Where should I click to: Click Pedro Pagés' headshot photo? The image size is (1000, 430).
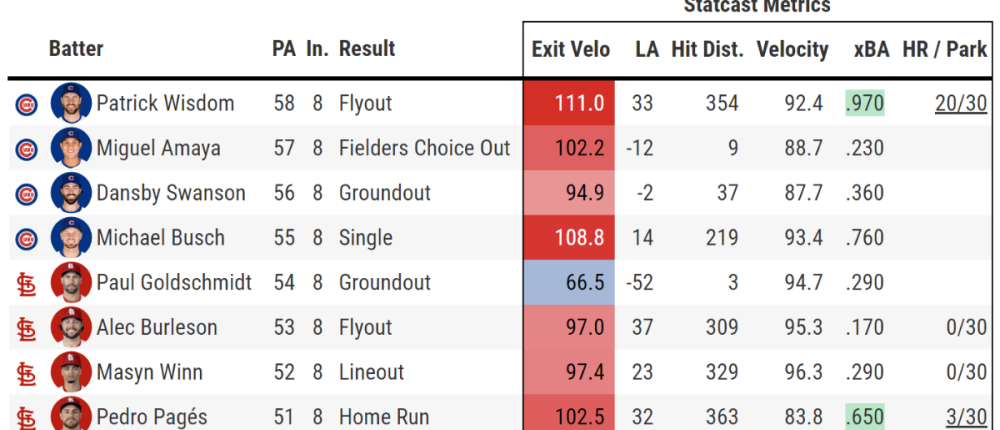click(71, 414)
